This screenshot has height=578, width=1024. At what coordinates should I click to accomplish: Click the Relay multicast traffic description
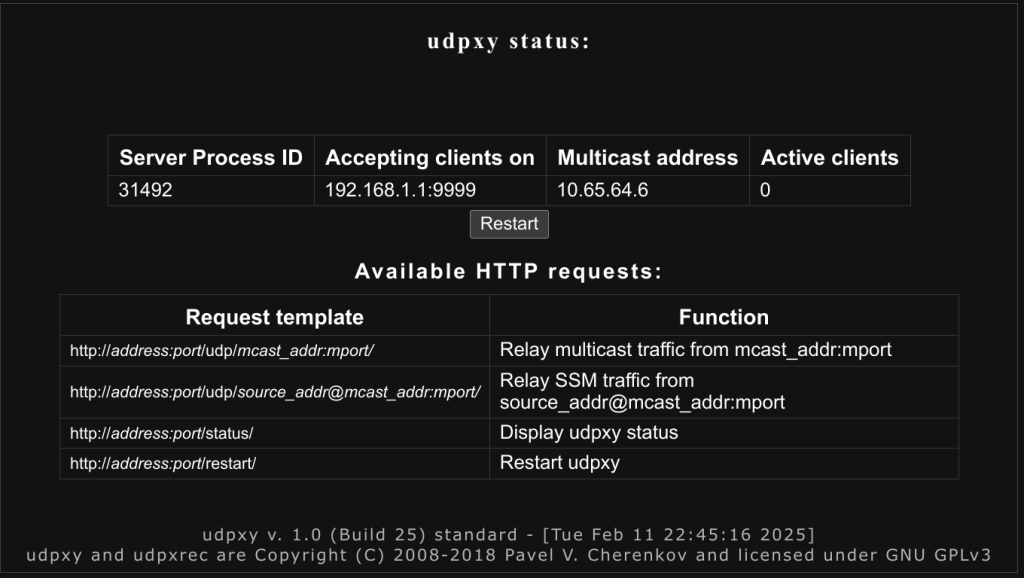click(x=696, y=350)
